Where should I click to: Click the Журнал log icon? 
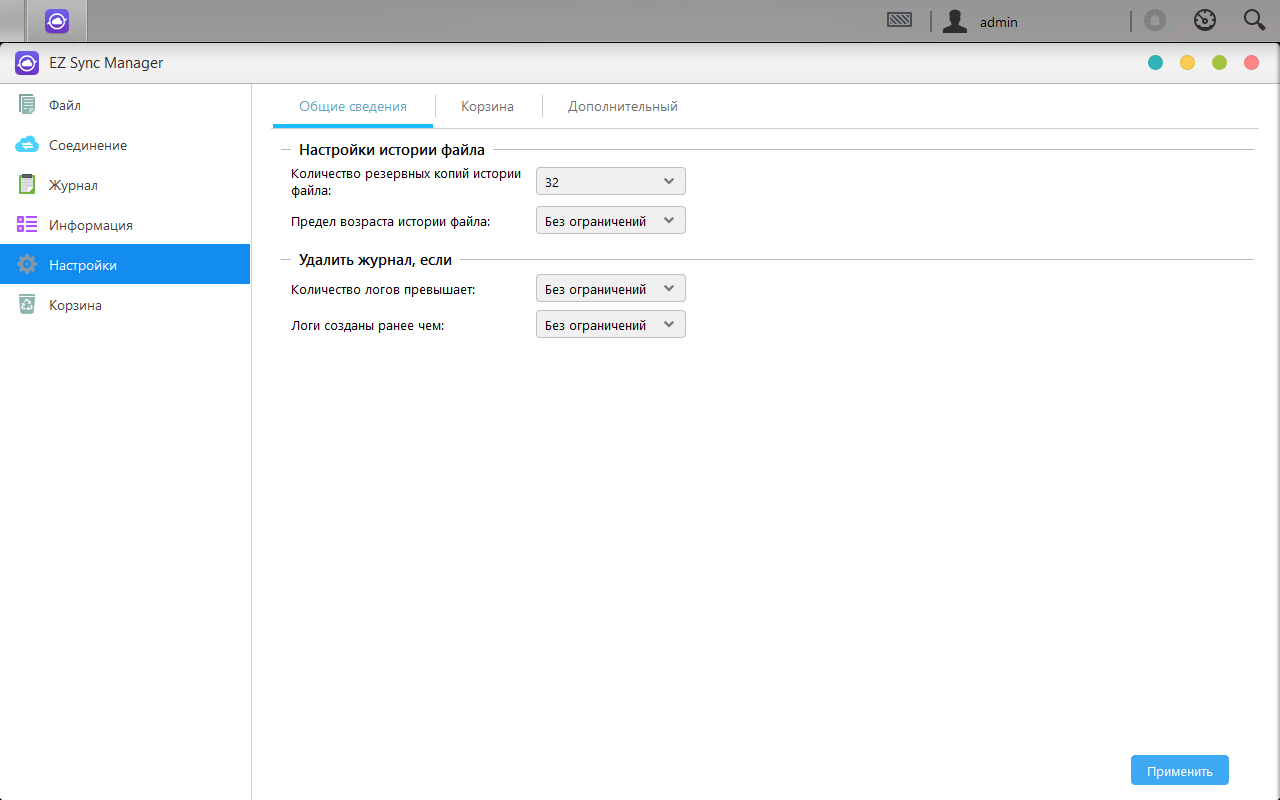pos(27,185)
